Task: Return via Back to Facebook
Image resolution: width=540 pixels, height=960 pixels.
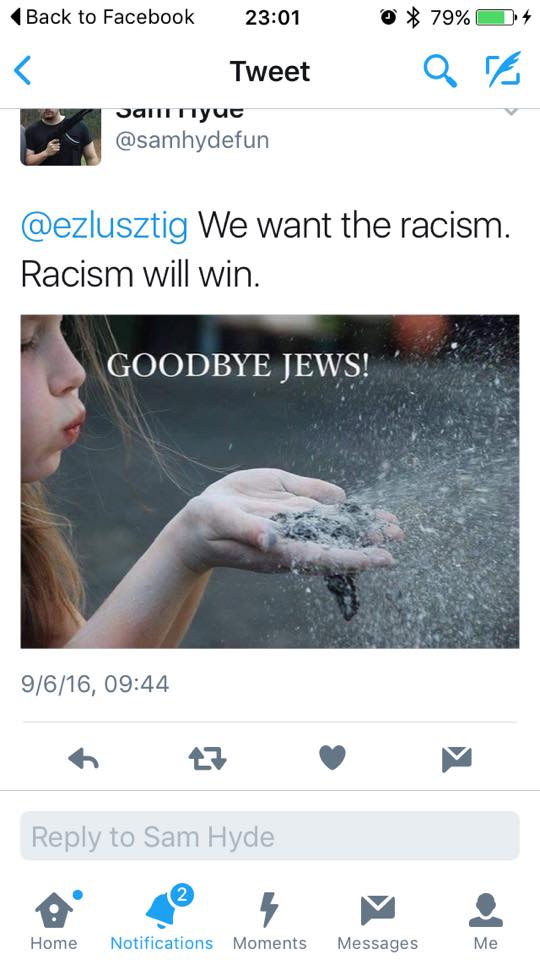Action: tap(103, 17)
